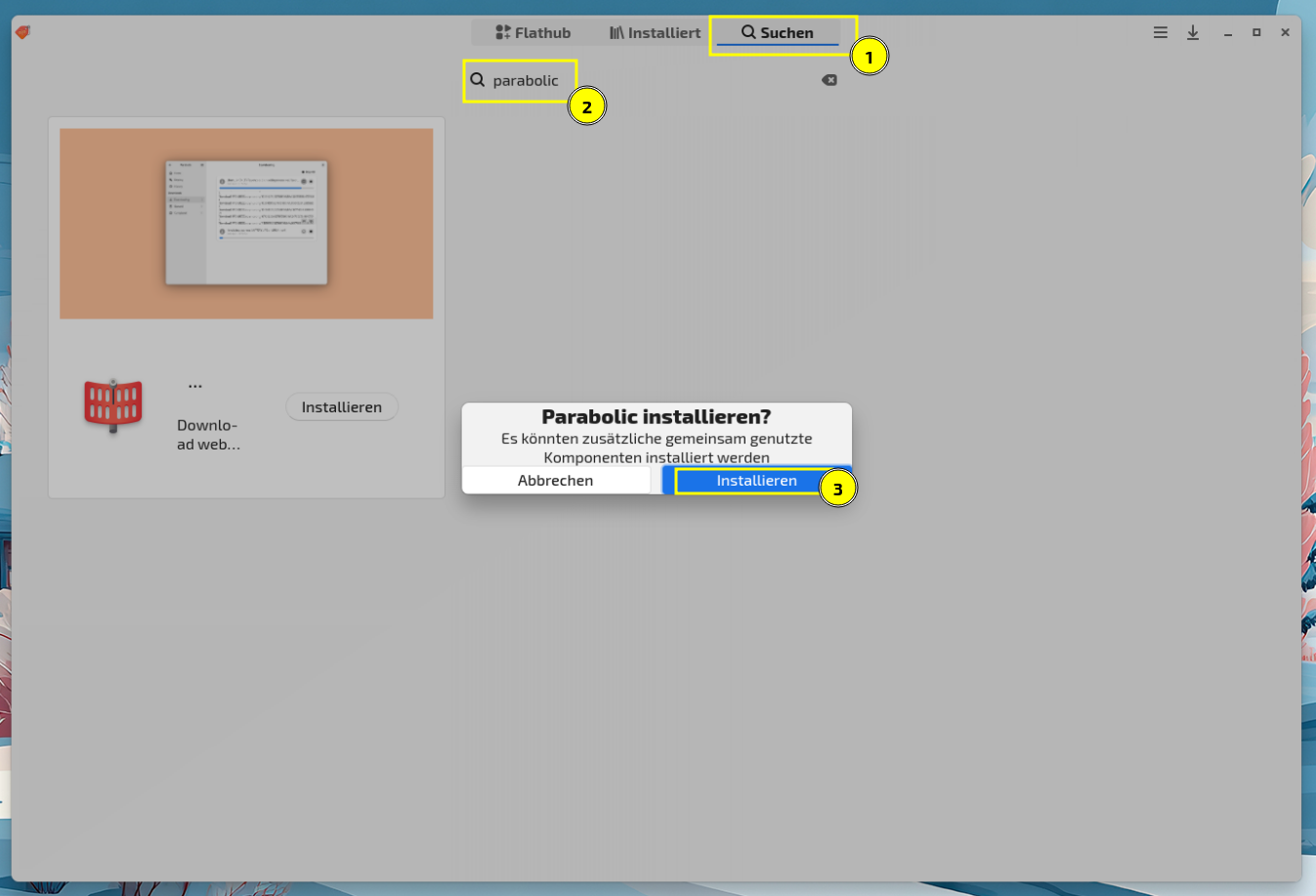The height and width of the screenshot is (896, 1316).
Task: Open the Parabolic screenshot preview
Action: click(x=246, y=223)
